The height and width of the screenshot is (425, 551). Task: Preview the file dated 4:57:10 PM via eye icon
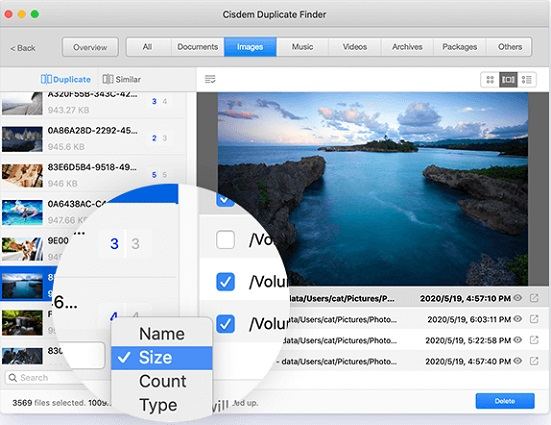pyautogui.click(x=517, y=298)
